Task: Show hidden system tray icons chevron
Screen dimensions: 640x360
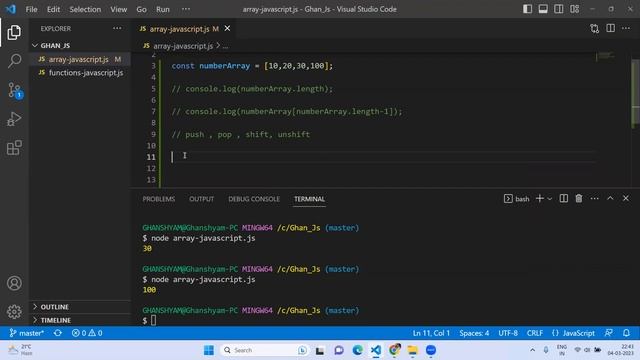Action: tap(532, 350)
